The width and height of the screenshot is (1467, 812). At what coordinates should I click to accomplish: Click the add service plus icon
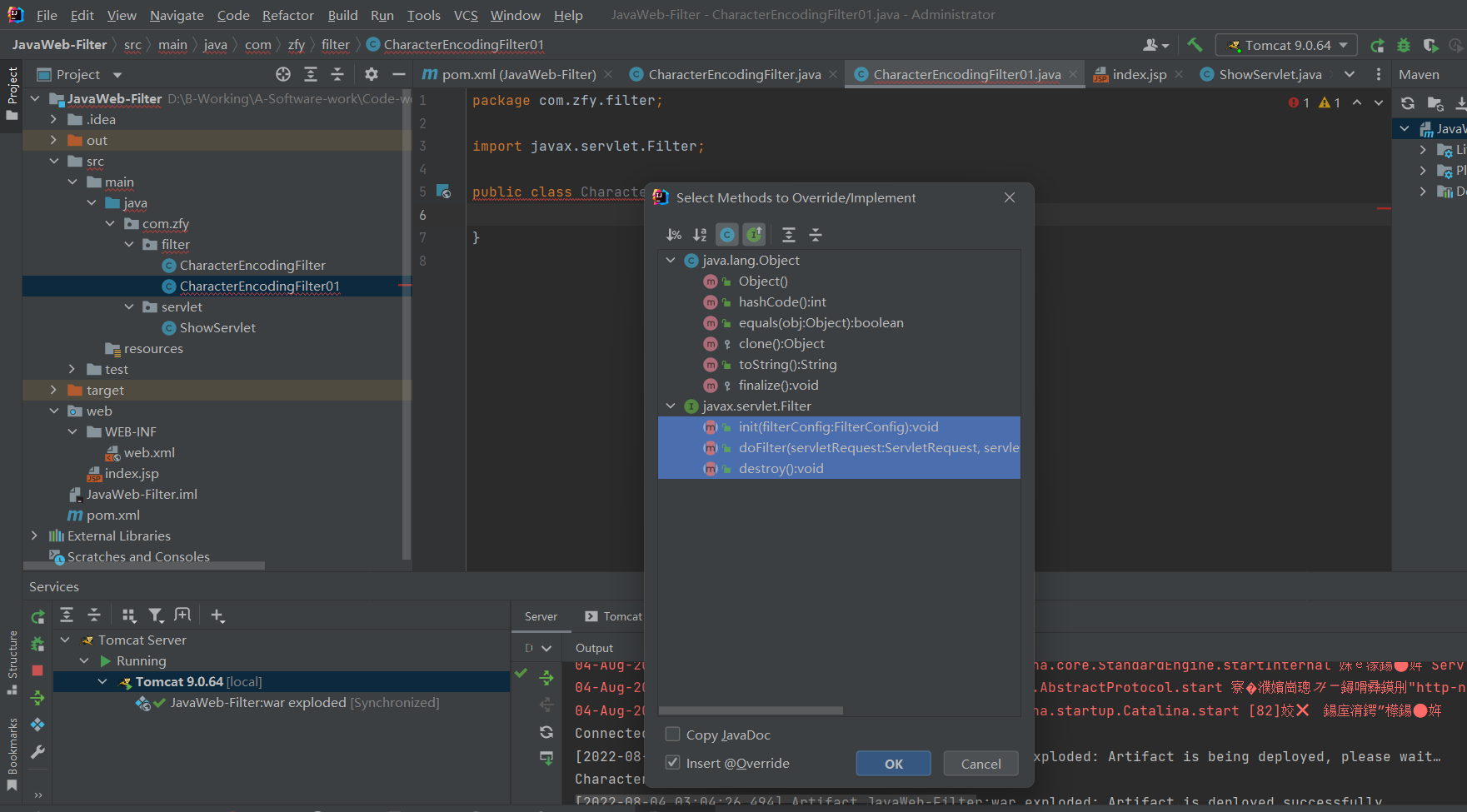(217, 615)
